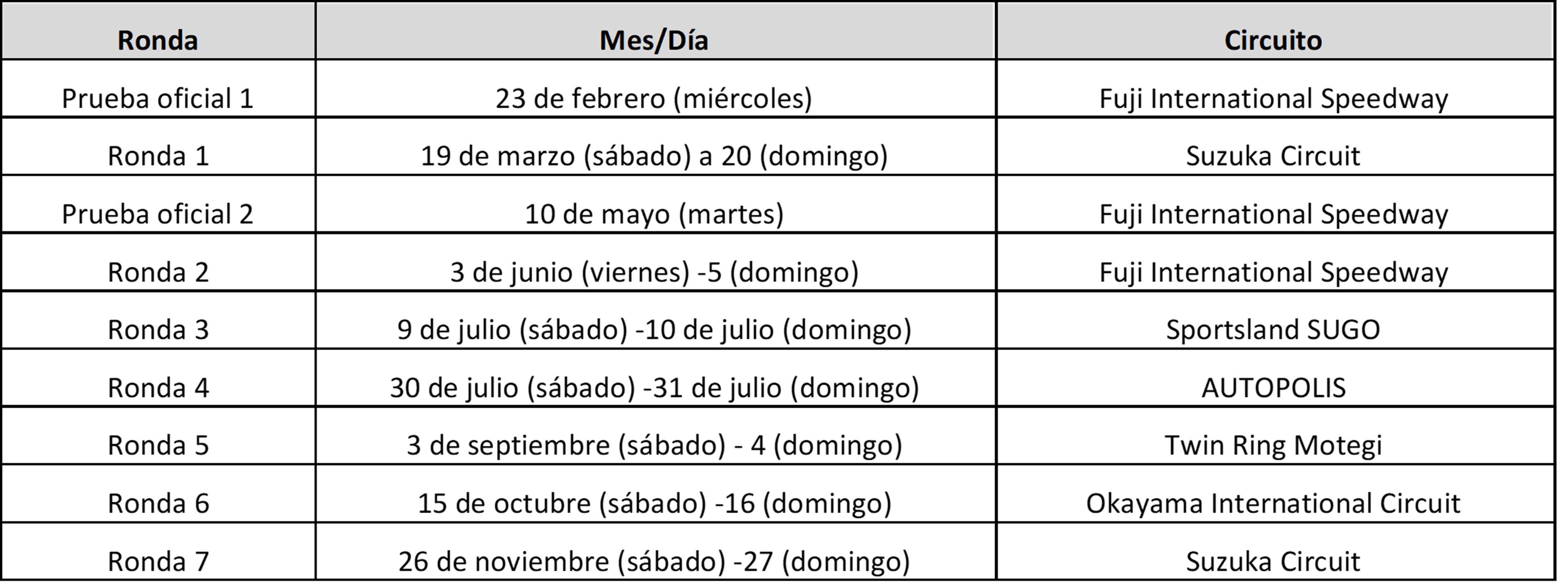Click the 10 de mayo (martes) cell

[x=654, y=214]
